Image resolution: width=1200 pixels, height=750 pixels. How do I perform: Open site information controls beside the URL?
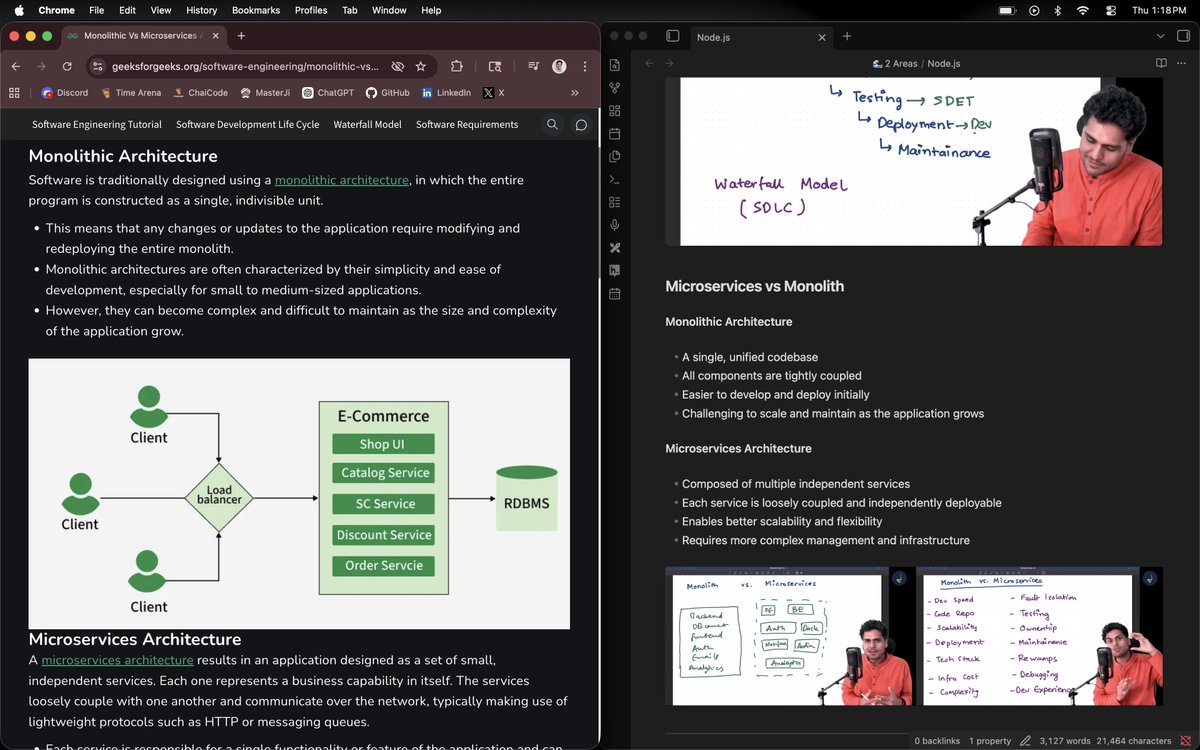coord(97,67)
